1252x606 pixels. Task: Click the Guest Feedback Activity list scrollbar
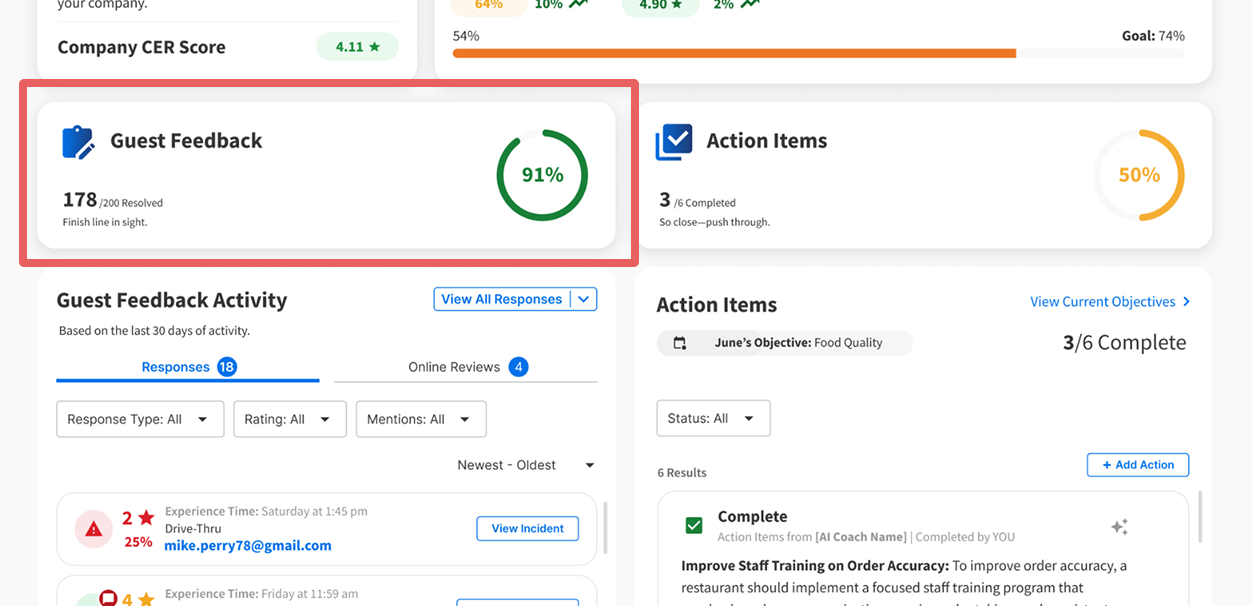tap(606, 530)
